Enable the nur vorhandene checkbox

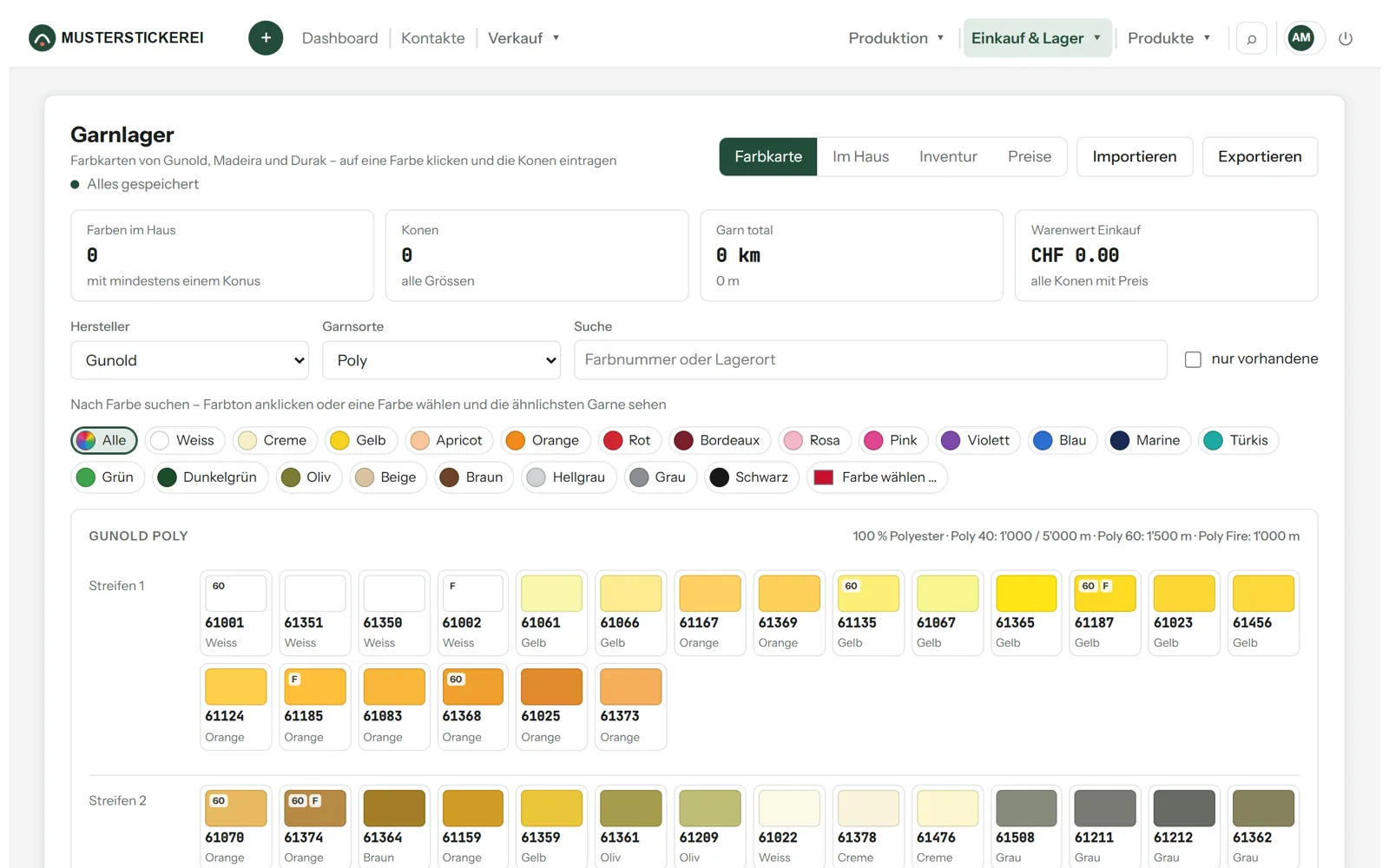coord(1193,359)
